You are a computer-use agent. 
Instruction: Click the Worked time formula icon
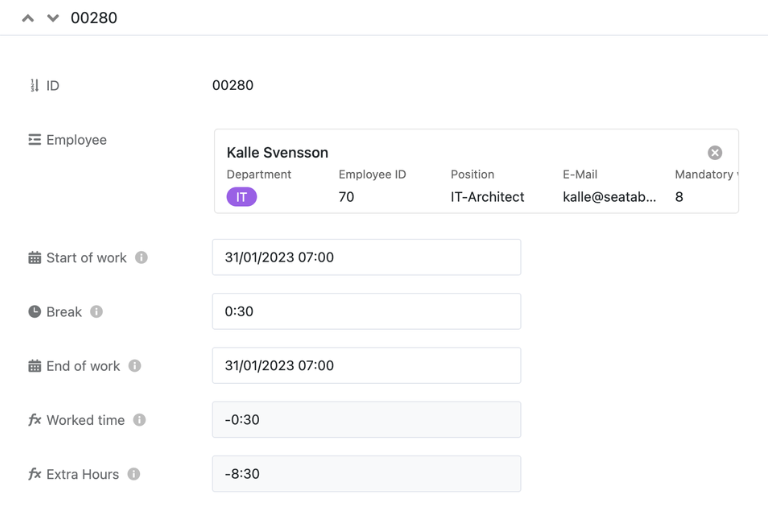tap(34, 420)
